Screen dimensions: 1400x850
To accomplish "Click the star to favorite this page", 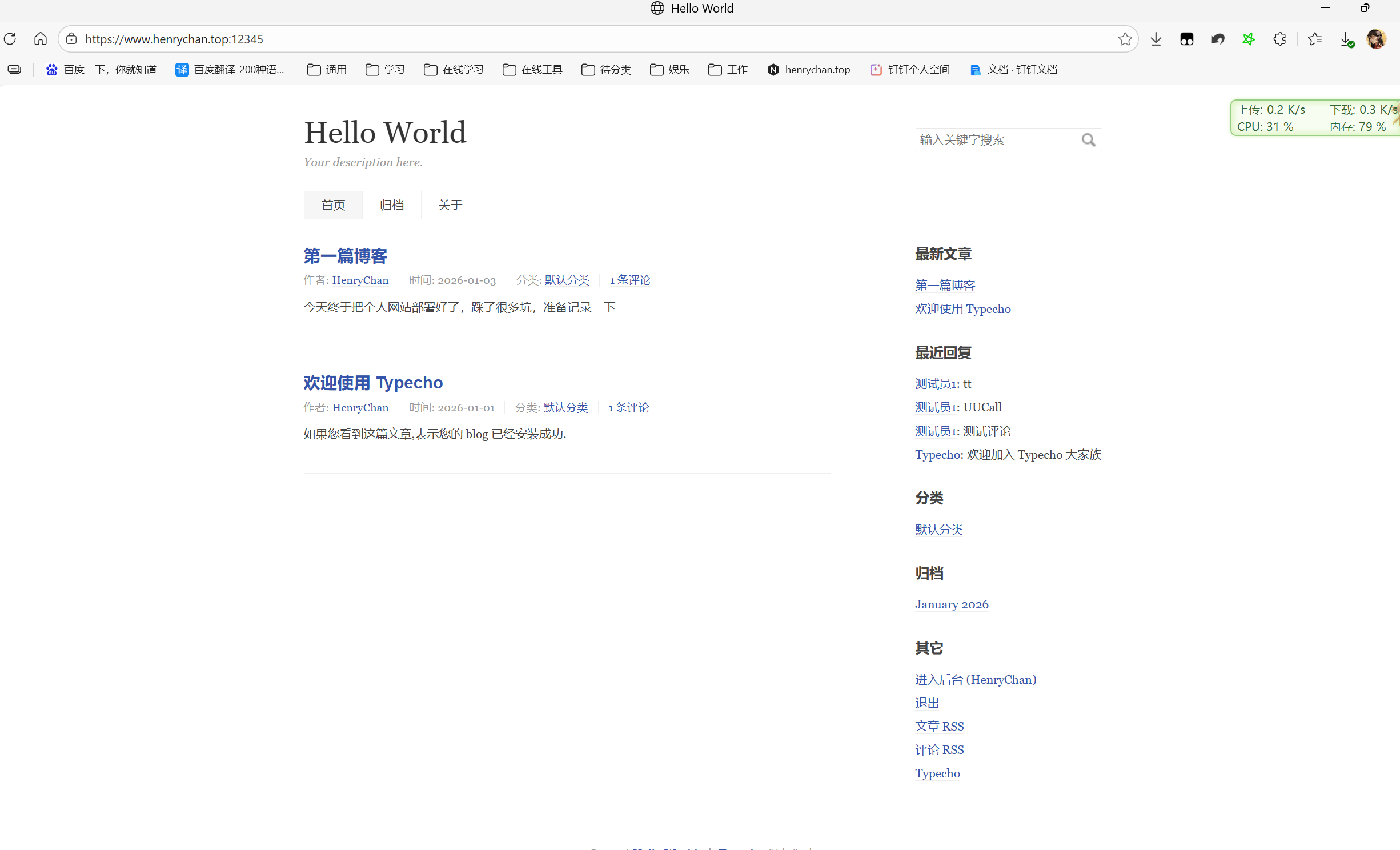I will 1125,39.
